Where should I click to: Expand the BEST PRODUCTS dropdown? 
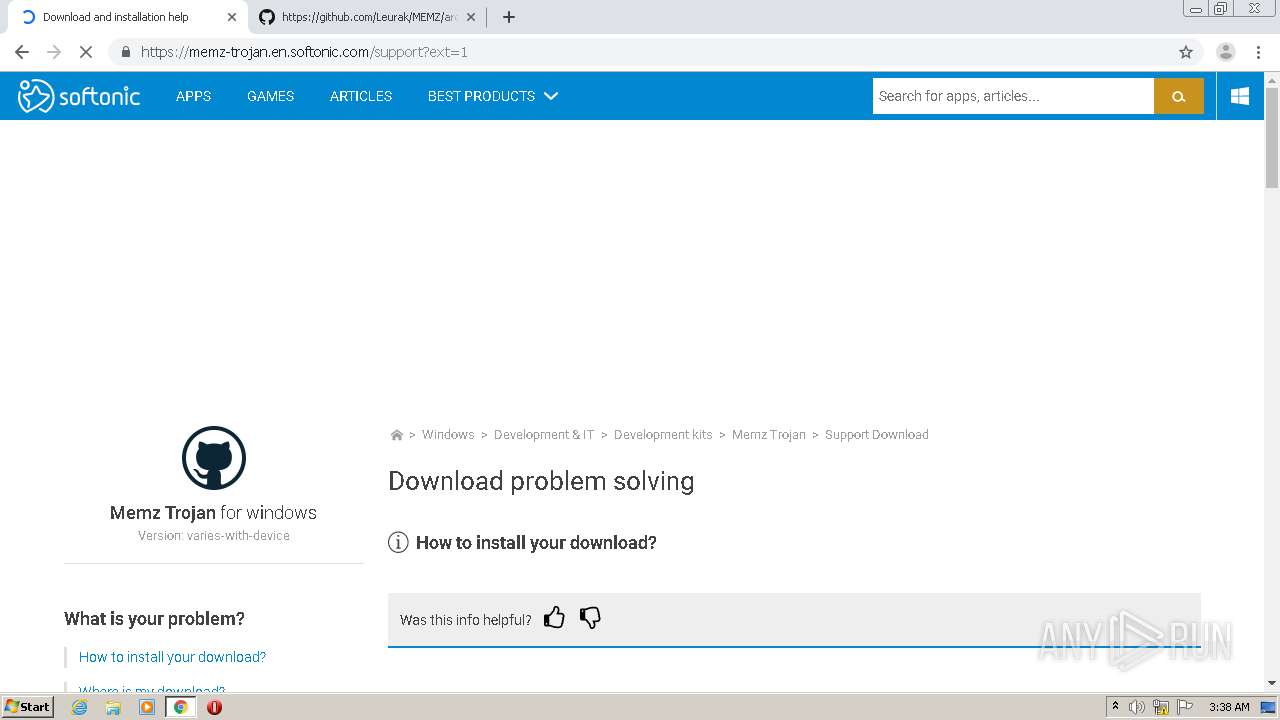coord(493,96)
